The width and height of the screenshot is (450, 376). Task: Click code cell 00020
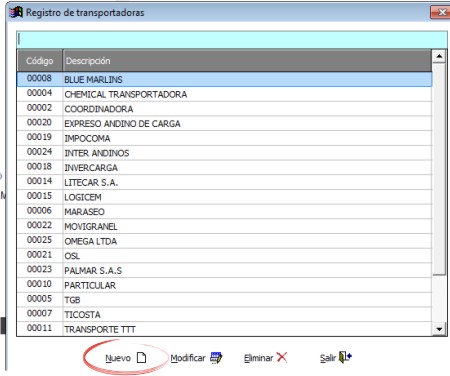(x=39, y=122)
